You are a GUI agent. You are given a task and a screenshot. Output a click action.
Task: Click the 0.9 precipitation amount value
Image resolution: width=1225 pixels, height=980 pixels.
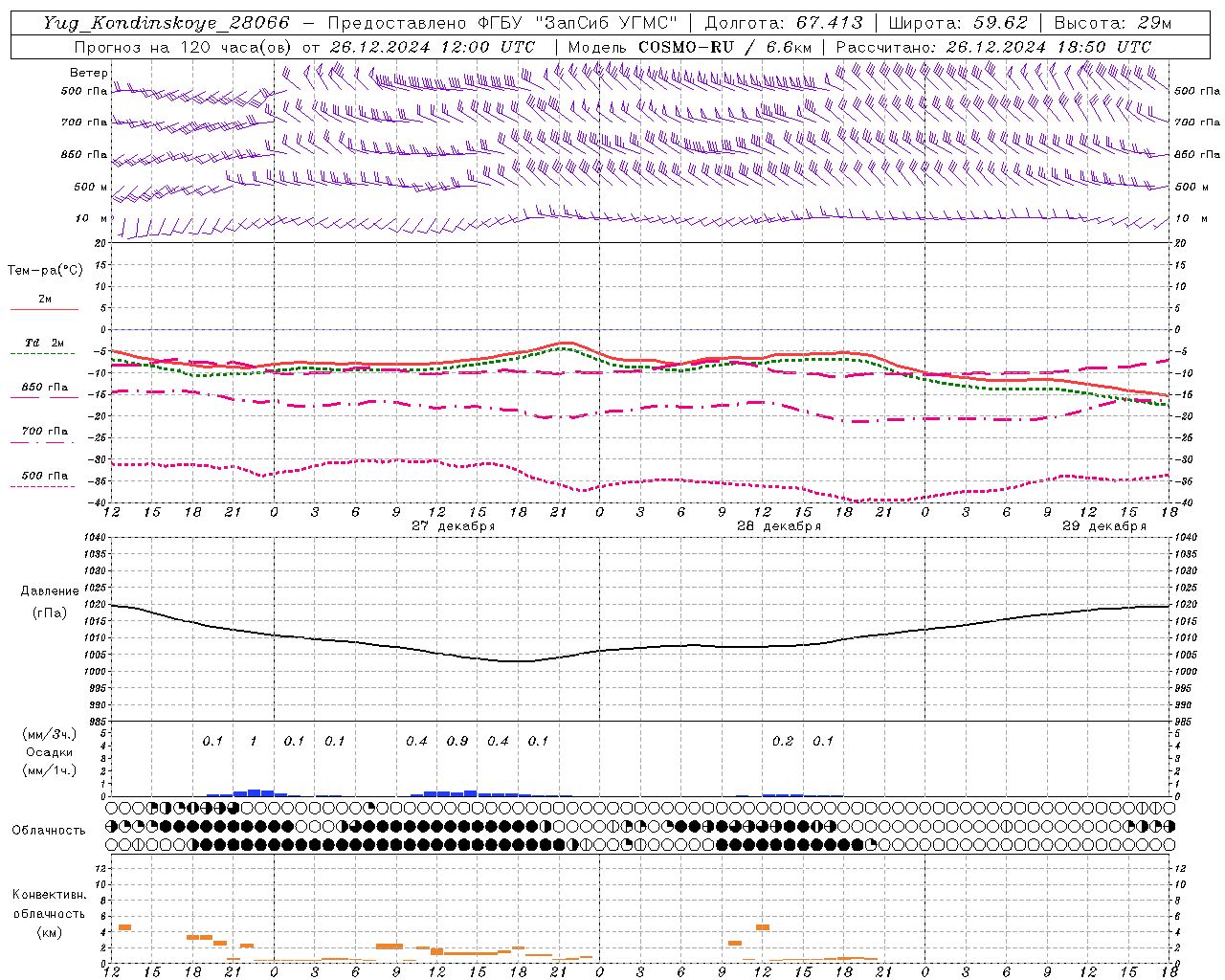pos(457,741)
